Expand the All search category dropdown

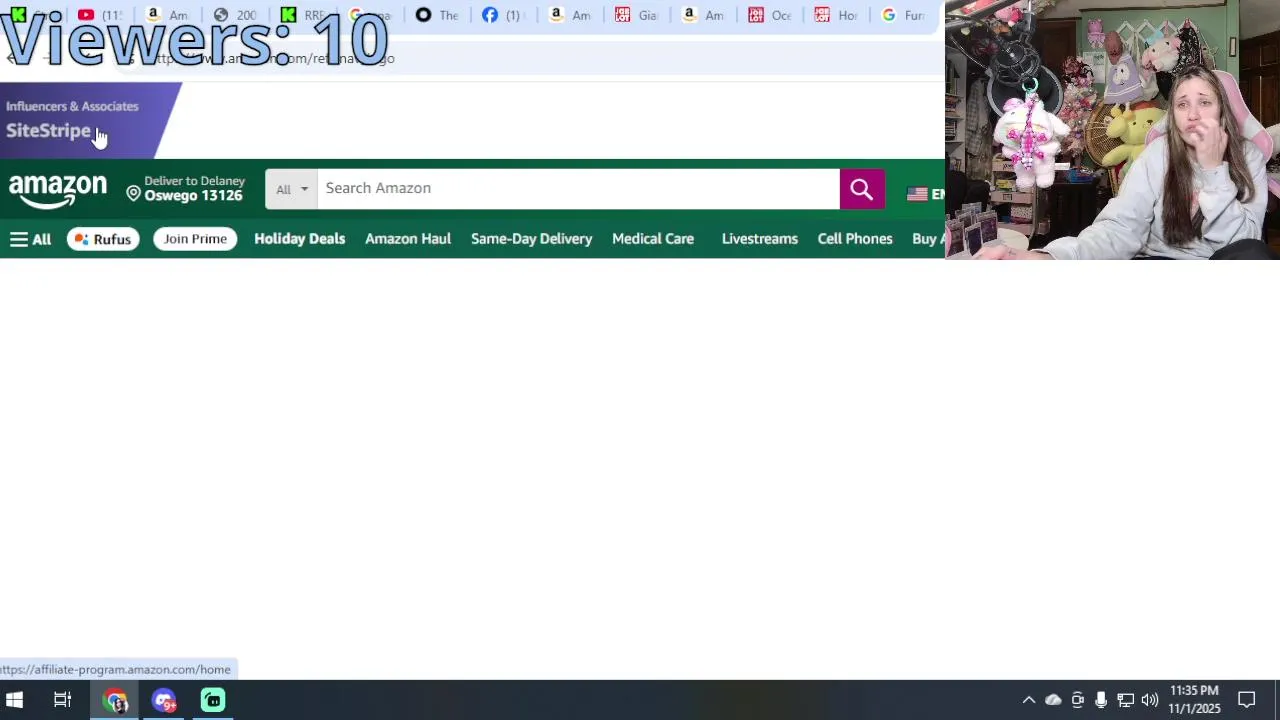(x=291, y=189)
